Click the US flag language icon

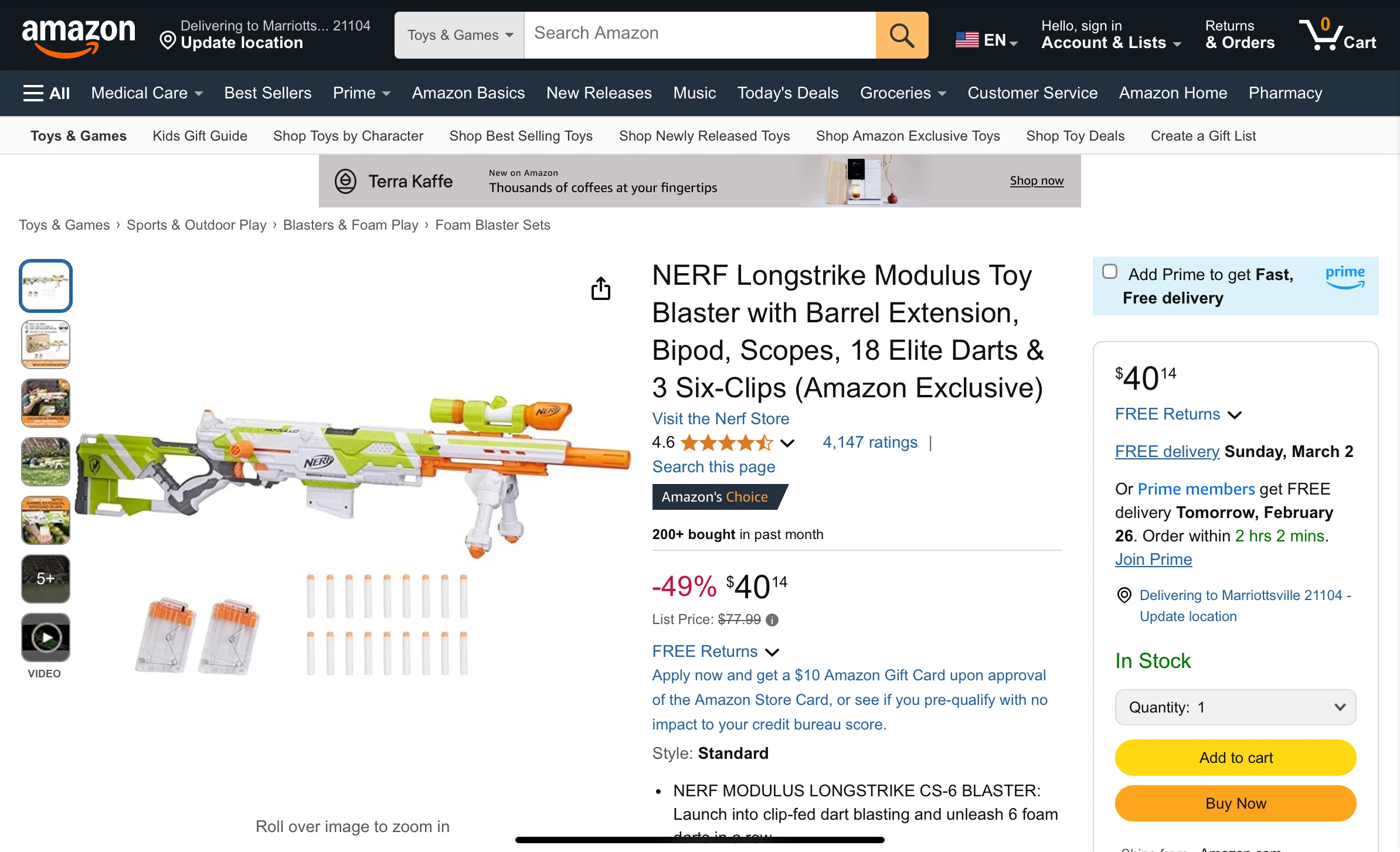[967, 40]
